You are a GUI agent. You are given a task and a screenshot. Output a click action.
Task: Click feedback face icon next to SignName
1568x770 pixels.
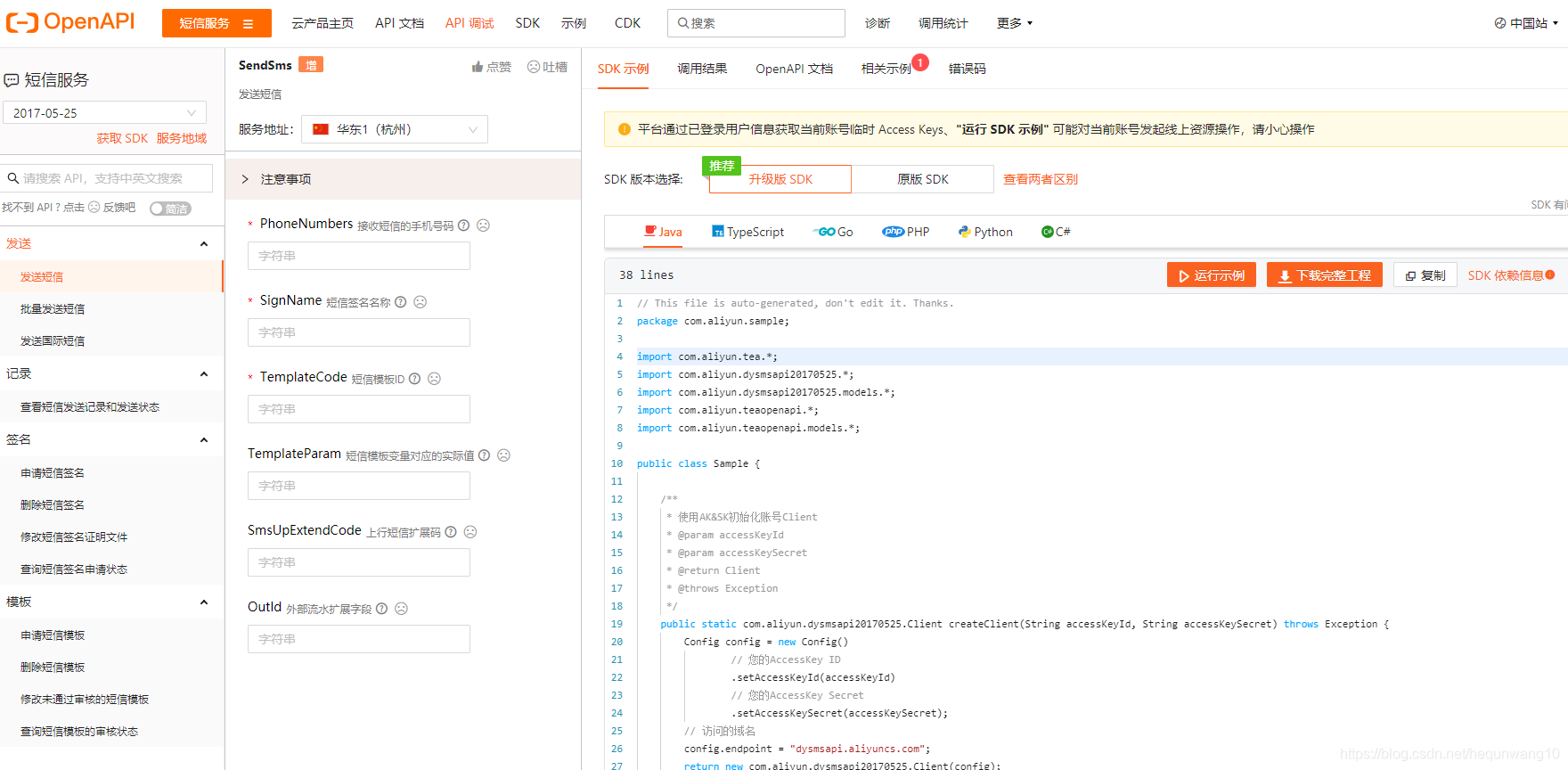(420, 302)
